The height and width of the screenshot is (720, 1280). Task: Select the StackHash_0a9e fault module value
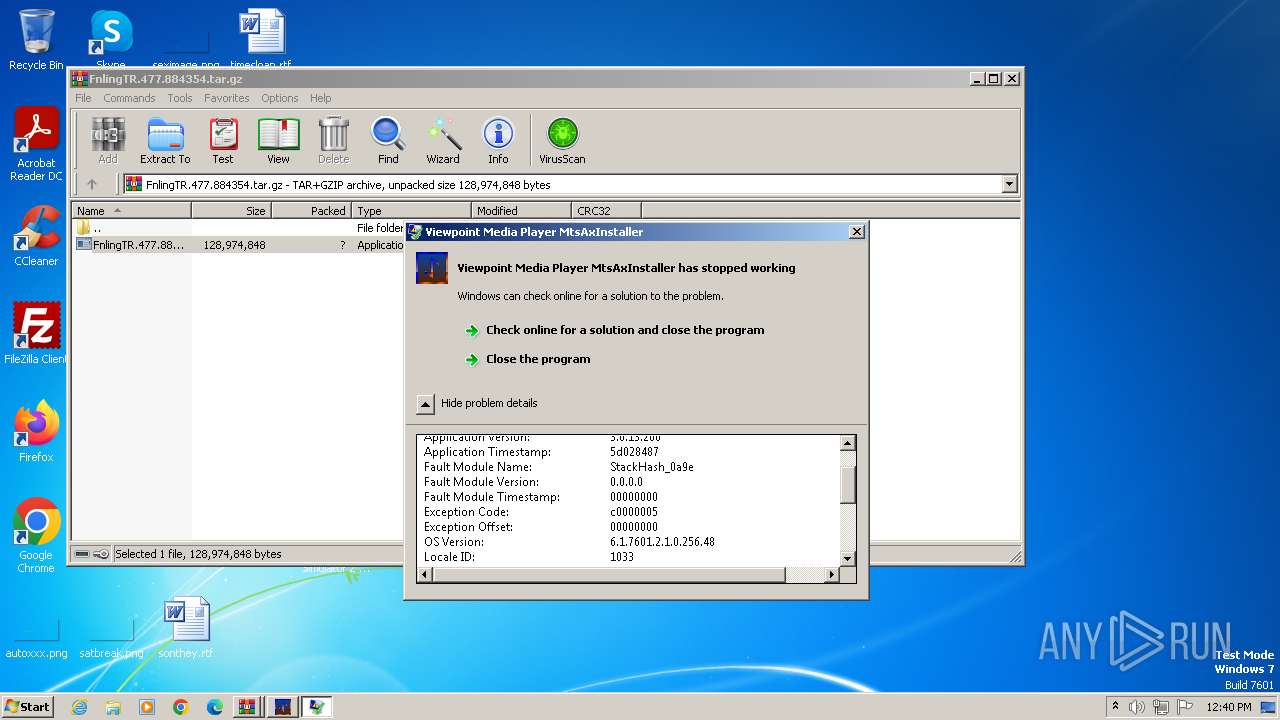(x=652, y=467)
